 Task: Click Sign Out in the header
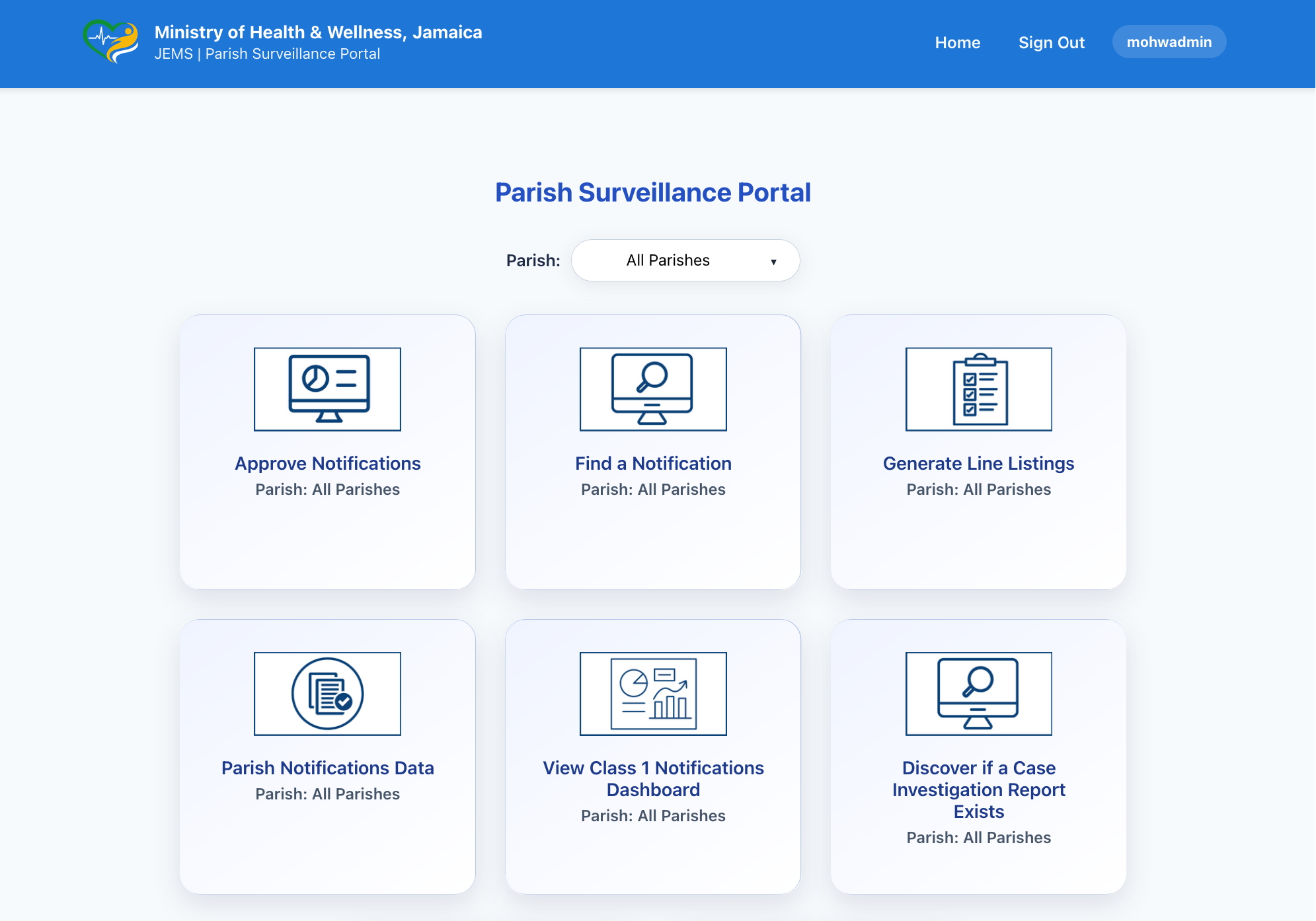coord(1052,43)
